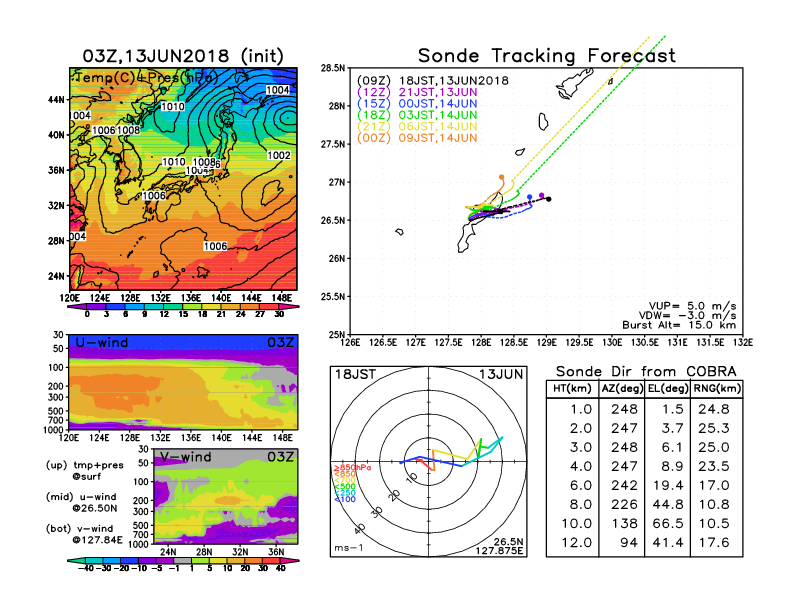Click purple legend entry '(12Z) 21JST,13JUN'
Viewport: 792px width, 612px height.
click(x=417, y=92)
